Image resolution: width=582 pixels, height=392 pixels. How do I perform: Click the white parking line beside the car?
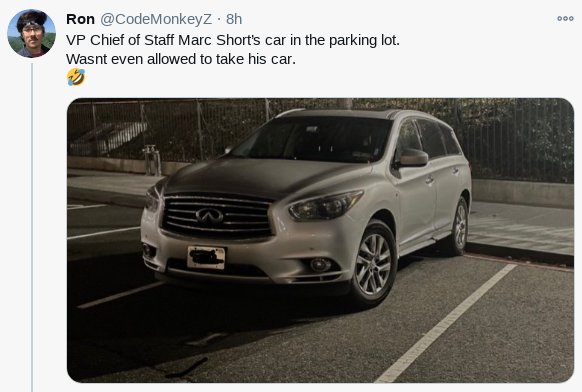[x=445, y=323]
